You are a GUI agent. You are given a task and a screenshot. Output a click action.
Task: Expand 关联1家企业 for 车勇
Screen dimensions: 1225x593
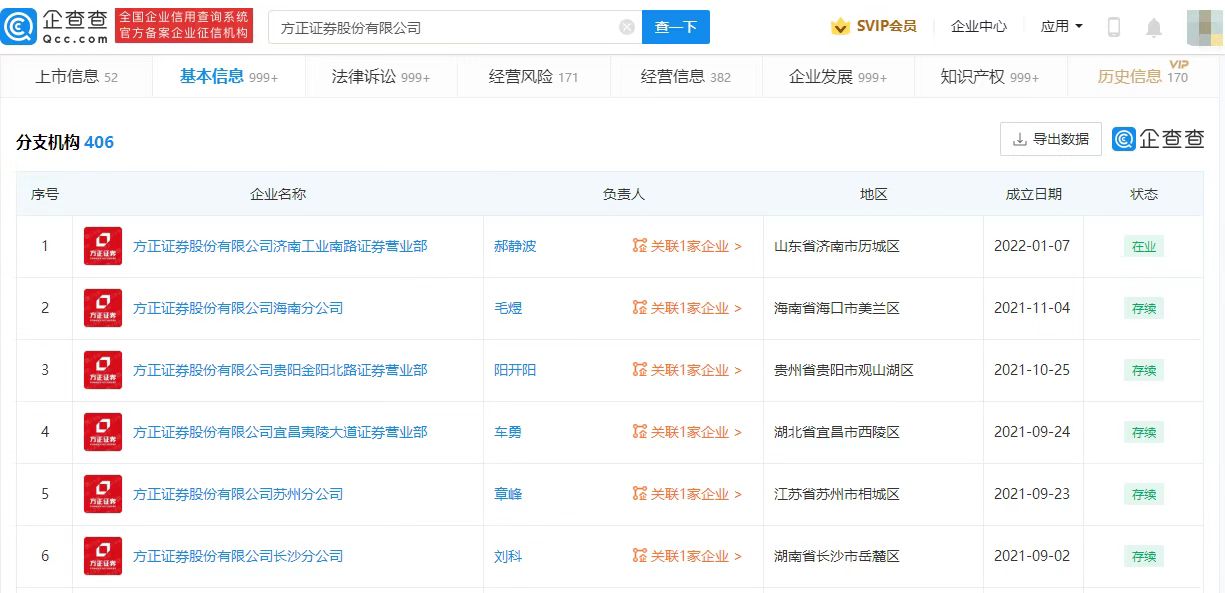pyautogui.click(x=687, y=432)
